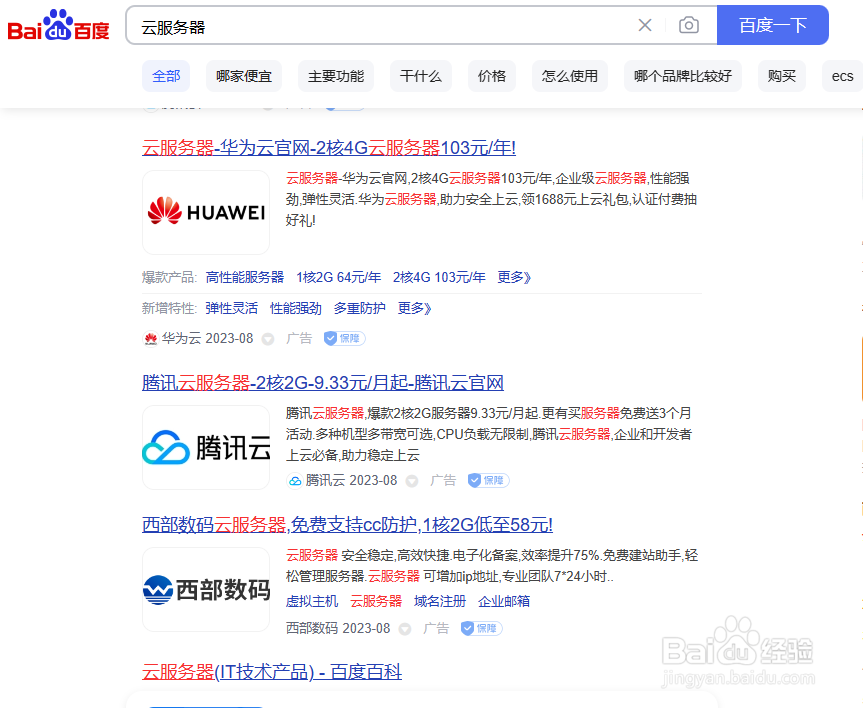Open the 性能强劲 feature link
Screen dimensions: 863x708
tap(296, 308)
